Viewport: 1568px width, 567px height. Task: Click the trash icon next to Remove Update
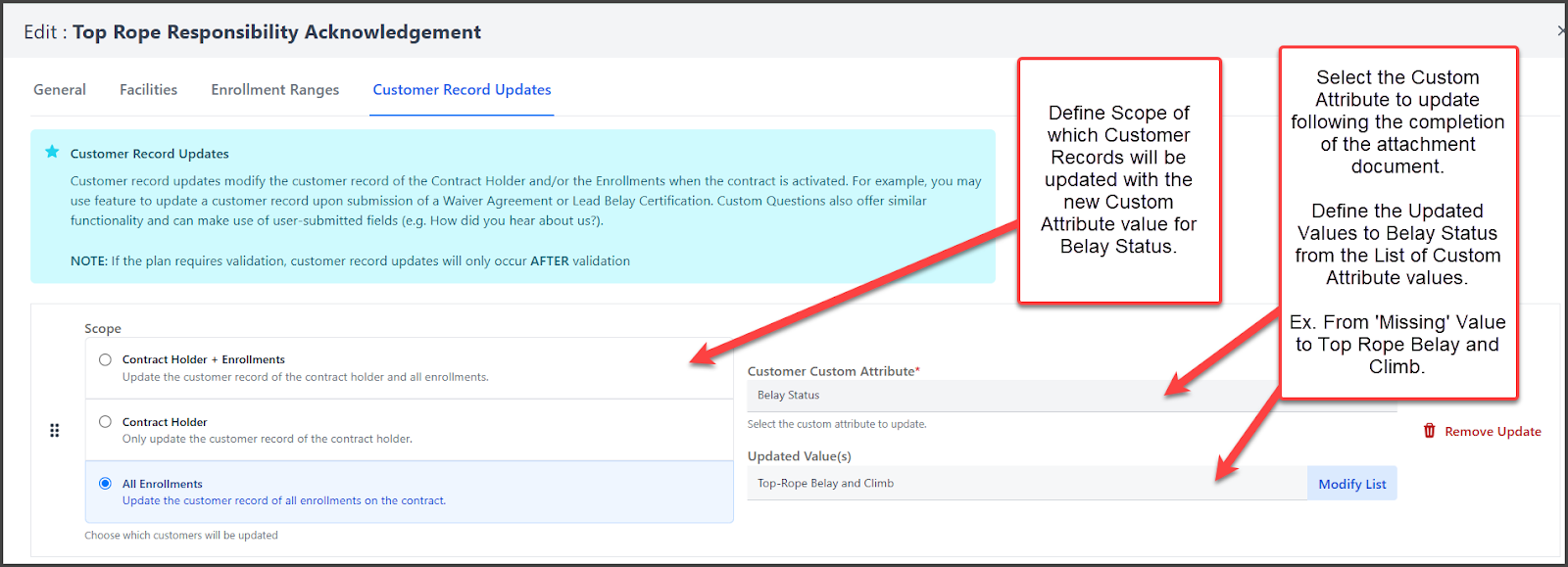tap(1430, 431)
